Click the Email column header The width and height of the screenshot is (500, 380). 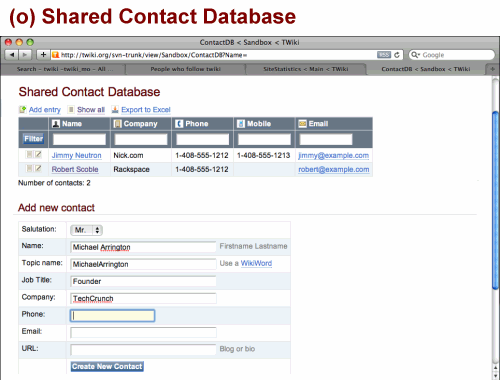334,124
